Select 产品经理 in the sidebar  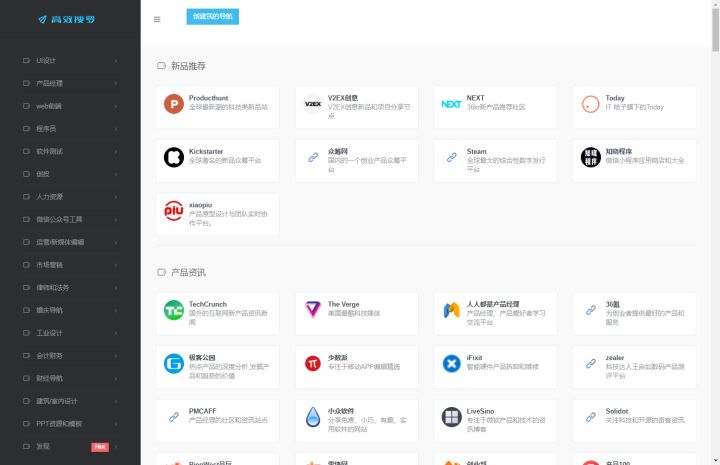point(70,83)
